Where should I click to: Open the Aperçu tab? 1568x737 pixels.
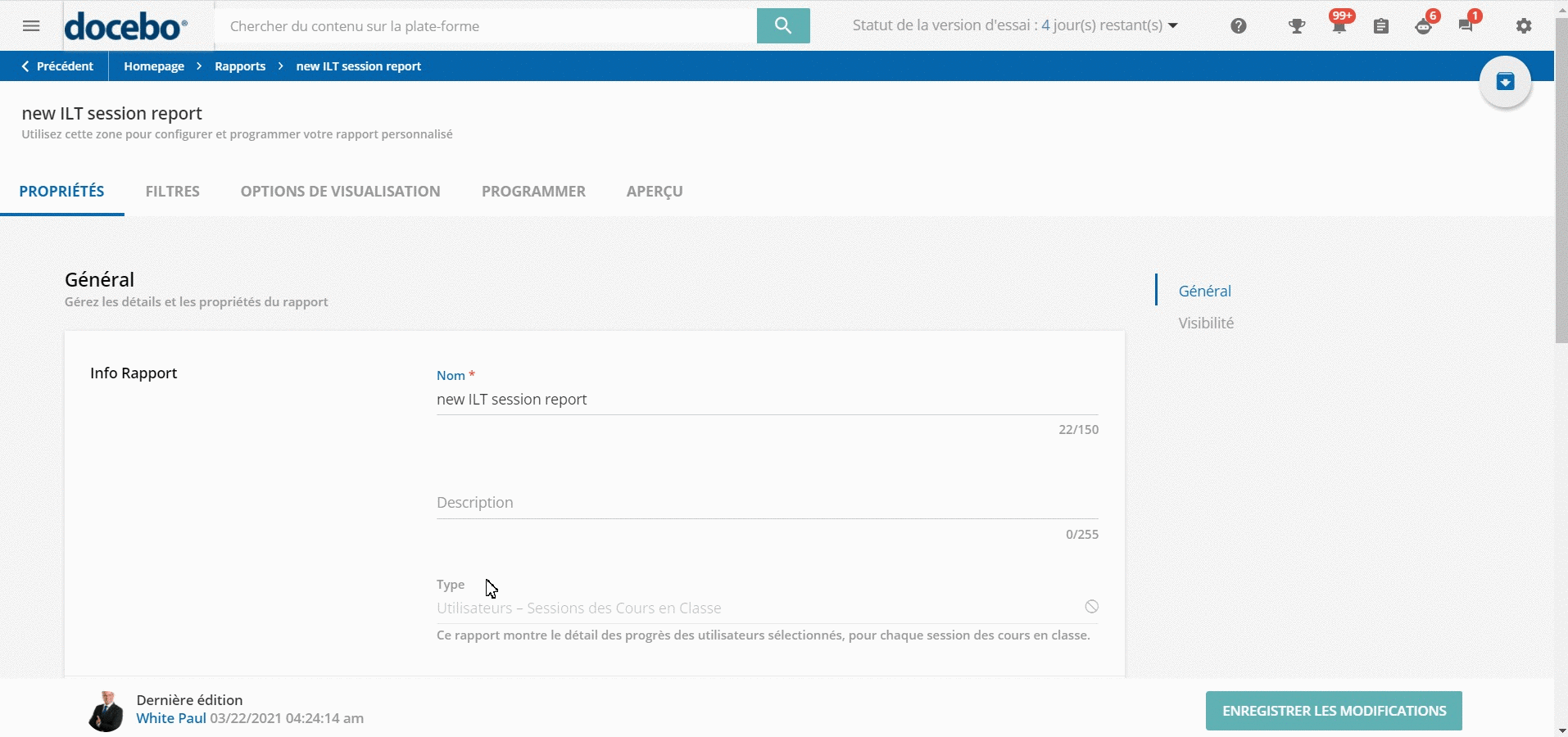(655, 191)
